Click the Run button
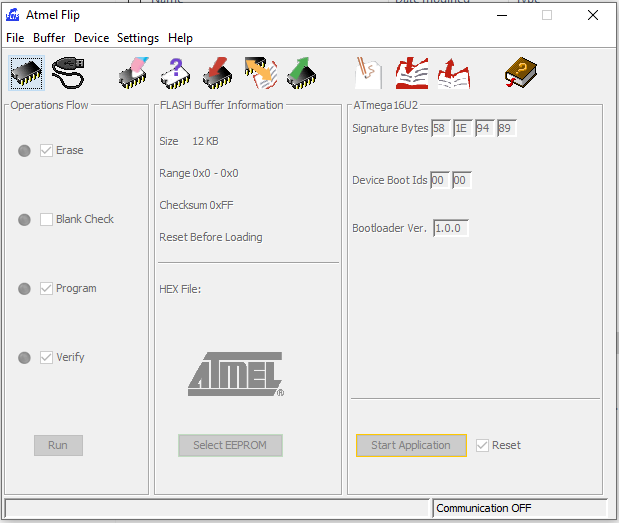This screenshot has width=619, height=523. [58, 446]
